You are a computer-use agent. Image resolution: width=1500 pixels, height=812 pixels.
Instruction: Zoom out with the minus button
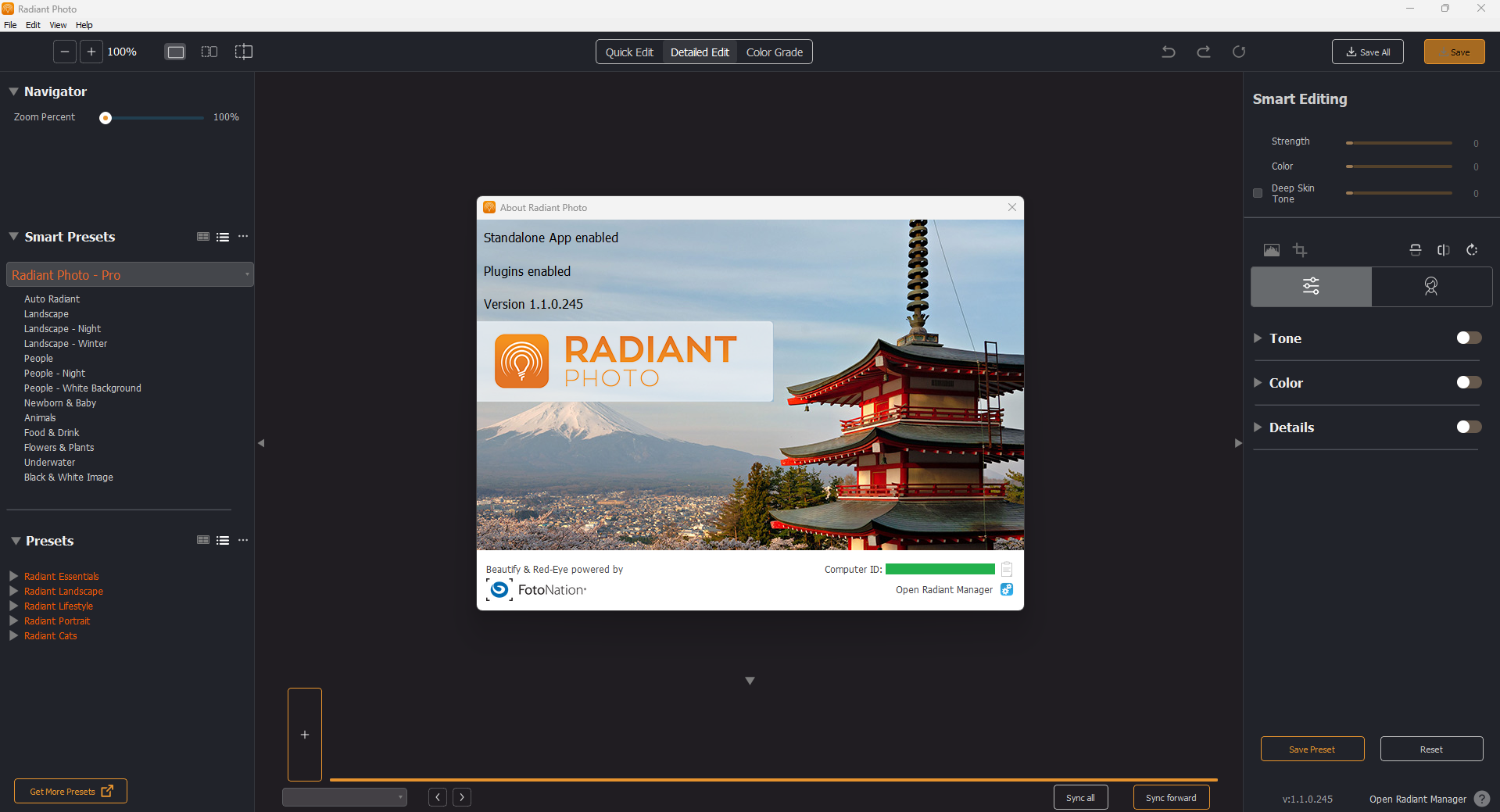pyautogui.click(x=65, y=52)
